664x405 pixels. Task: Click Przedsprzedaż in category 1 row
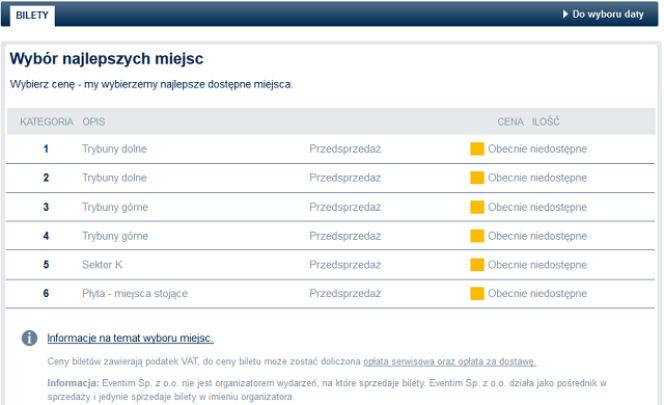pyautogui.click(x=345, y=149)
